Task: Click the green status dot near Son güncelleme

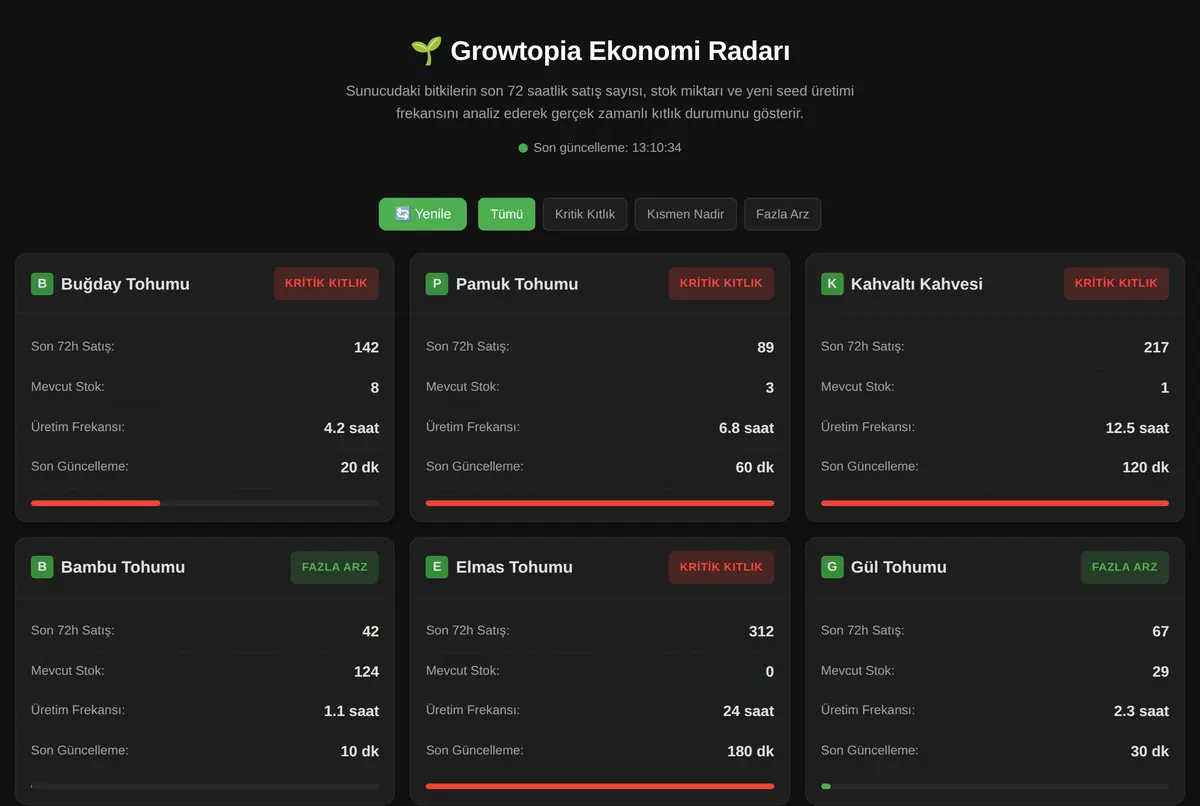Action: pos(523,148)
